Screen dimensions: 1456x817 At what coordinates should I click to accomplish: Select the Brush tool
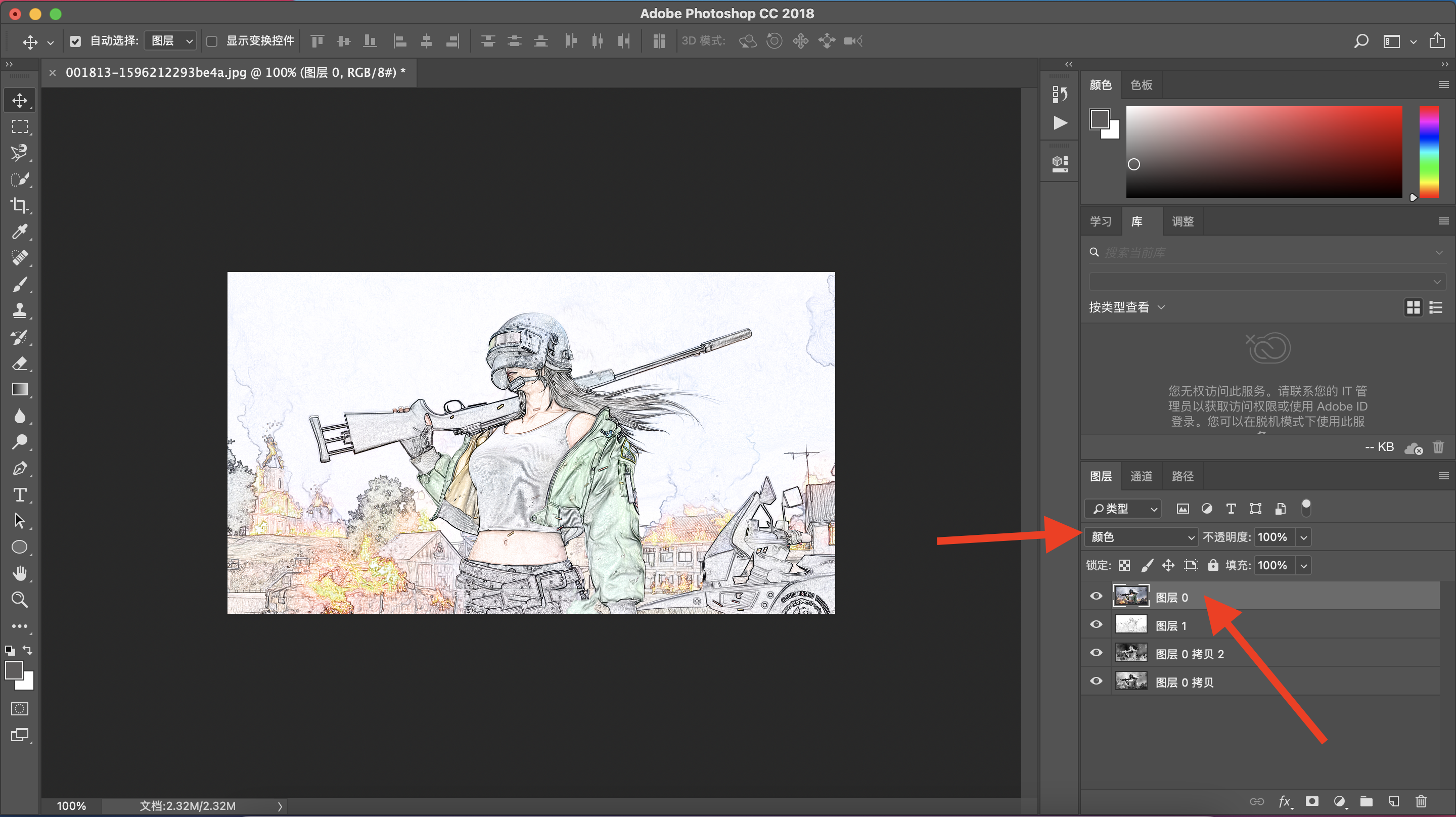click(20, 284)
